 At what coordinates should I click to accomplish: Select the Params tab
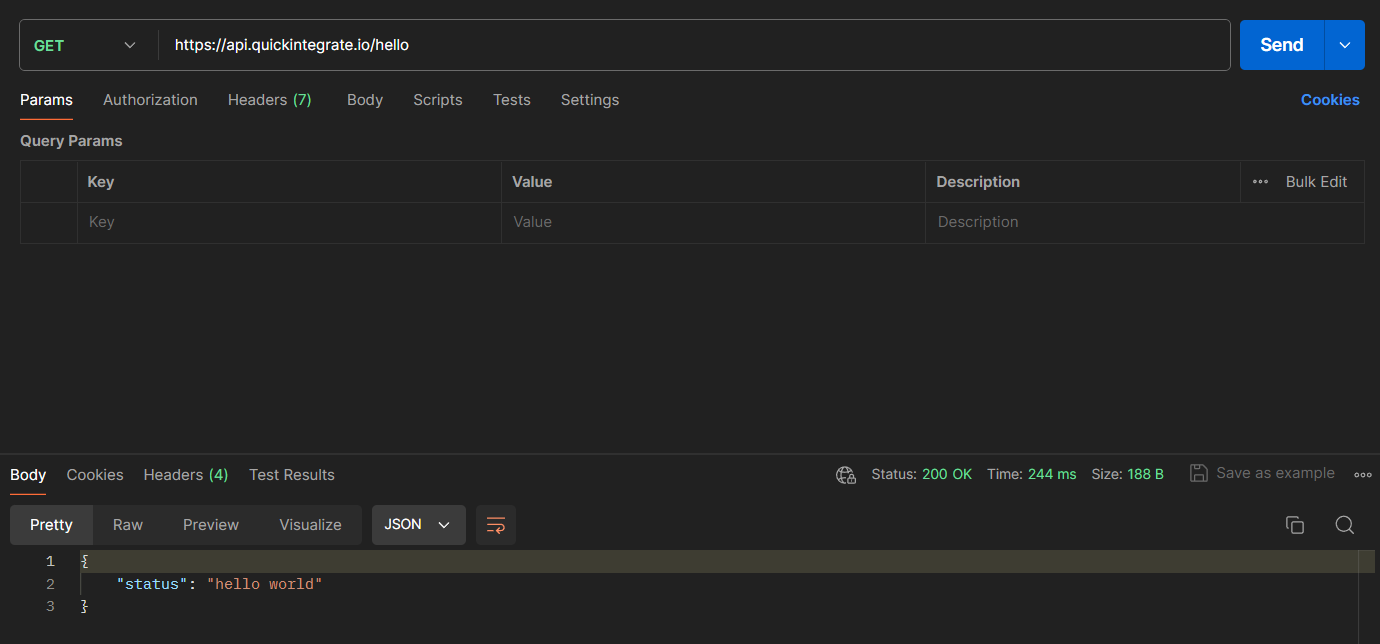[x=46, y=100]
